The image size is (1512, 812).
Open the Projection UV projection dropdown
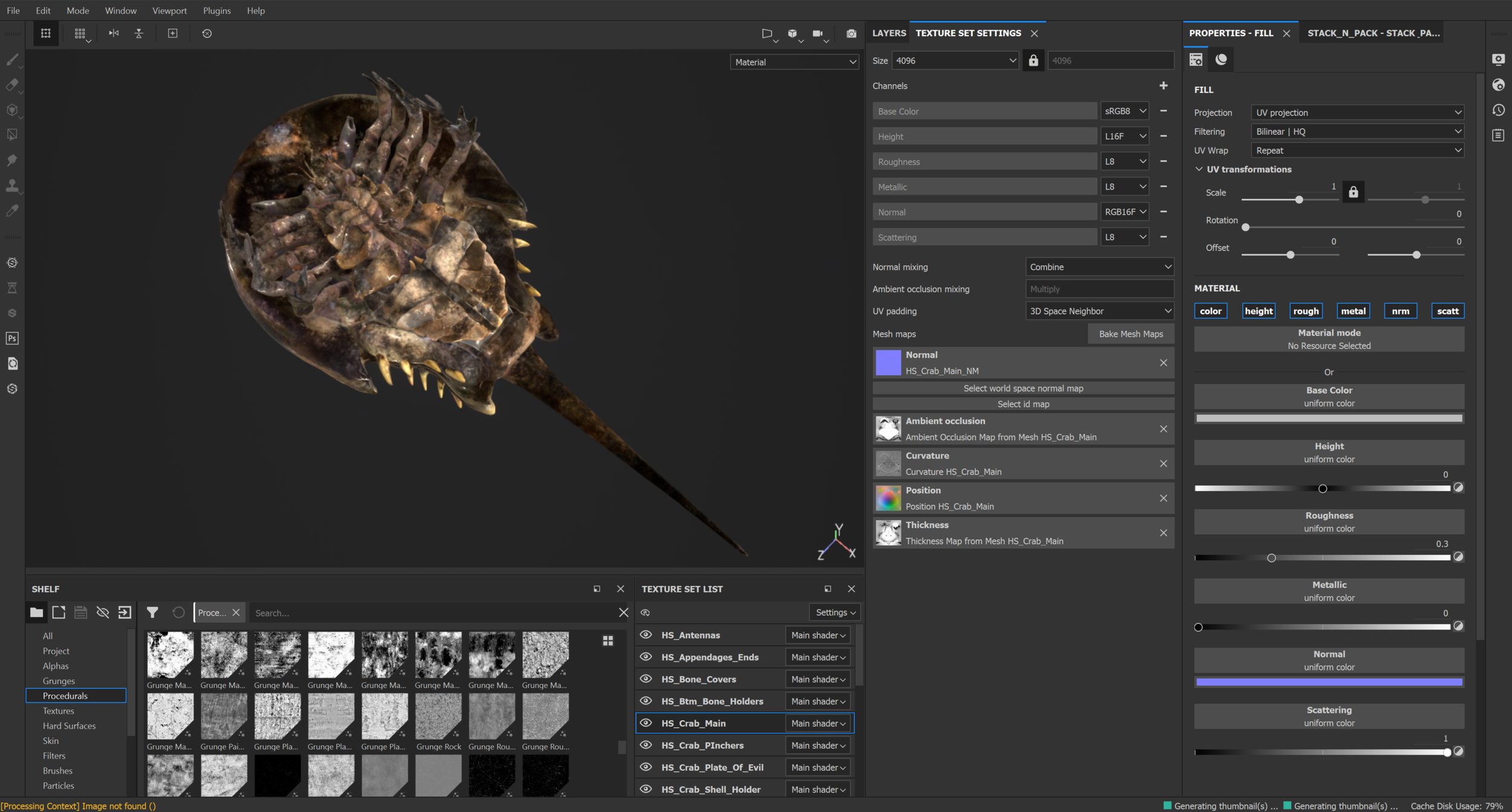pos(1357,112)
